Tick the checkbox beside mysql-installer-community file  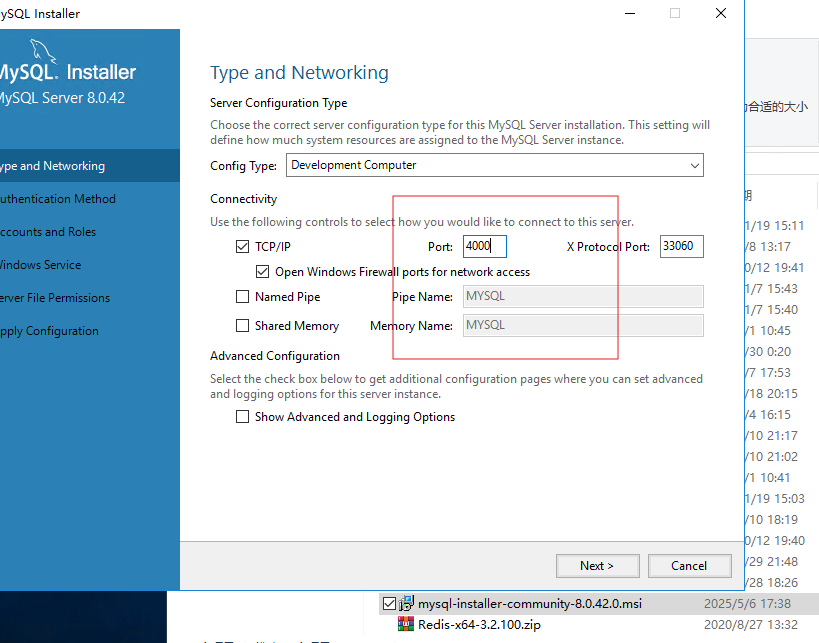pyautogui.click(x=389, y=604)
